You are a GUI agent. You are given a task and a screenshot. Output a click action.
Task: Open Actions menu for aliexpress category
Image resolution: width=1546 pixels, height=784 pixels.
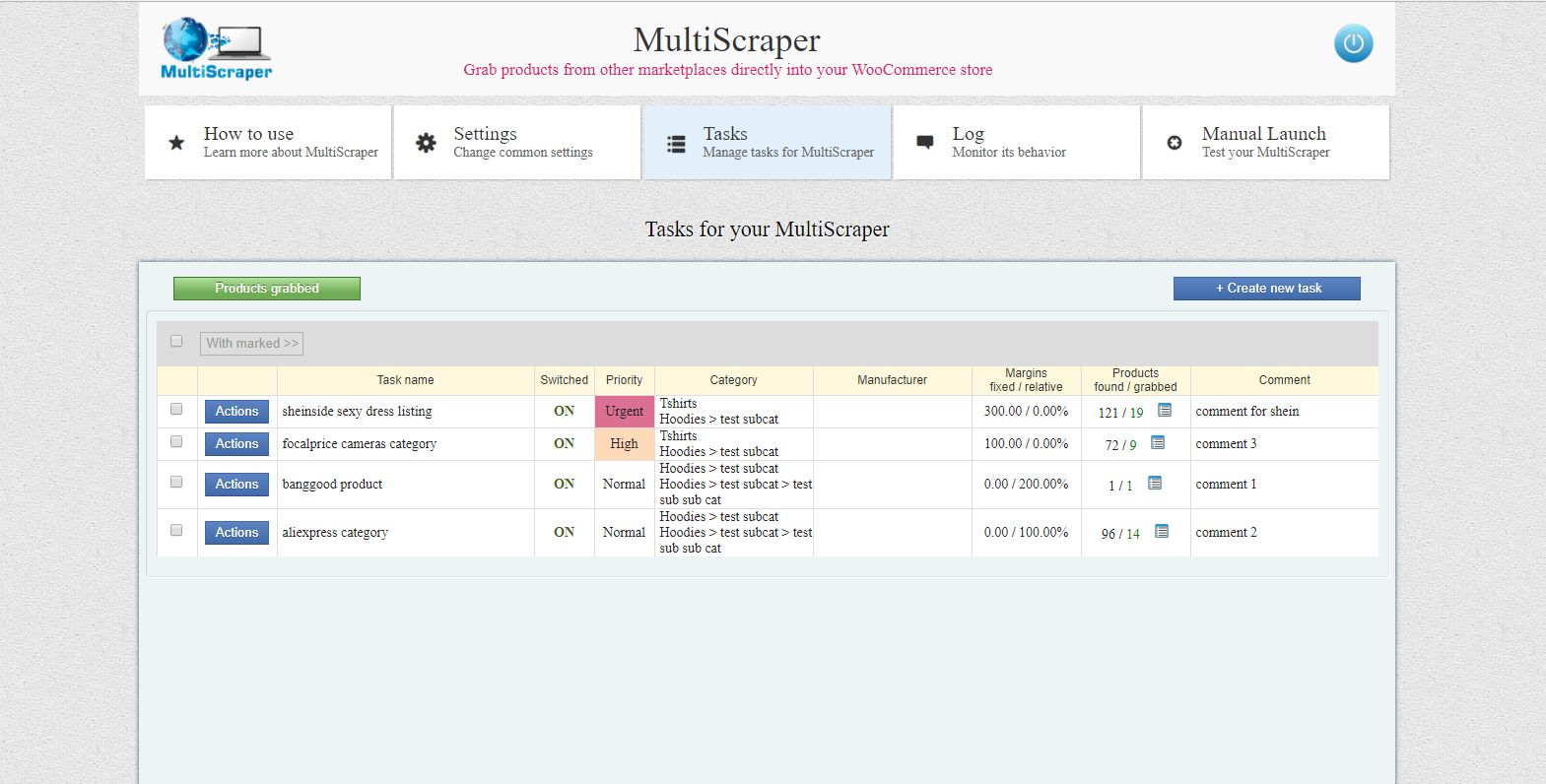236,533
